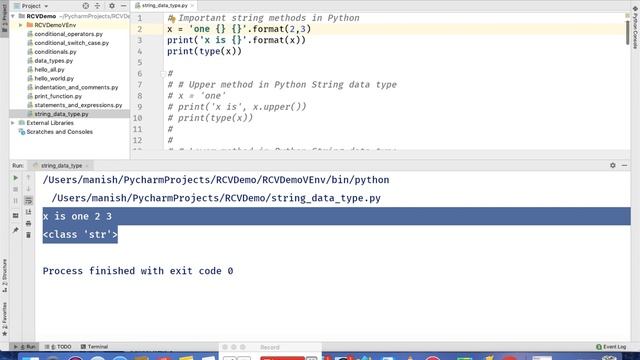The height and width of the screenshot is (360, 640).
Task: Open conditionals.py in project tree
Action: pyautogui.click(x=55, y=52)
